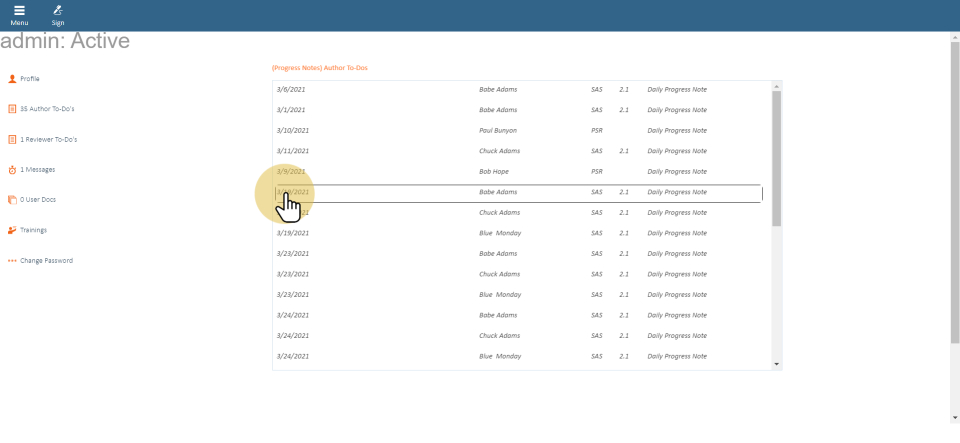Open the hamburger Menu icon

click(19, 10)
